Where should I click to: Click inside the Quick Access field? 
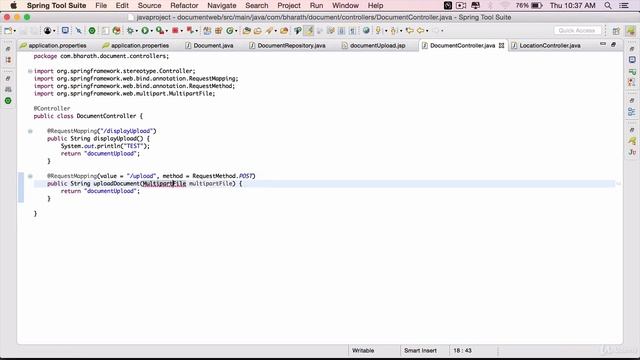click(577, 31)
